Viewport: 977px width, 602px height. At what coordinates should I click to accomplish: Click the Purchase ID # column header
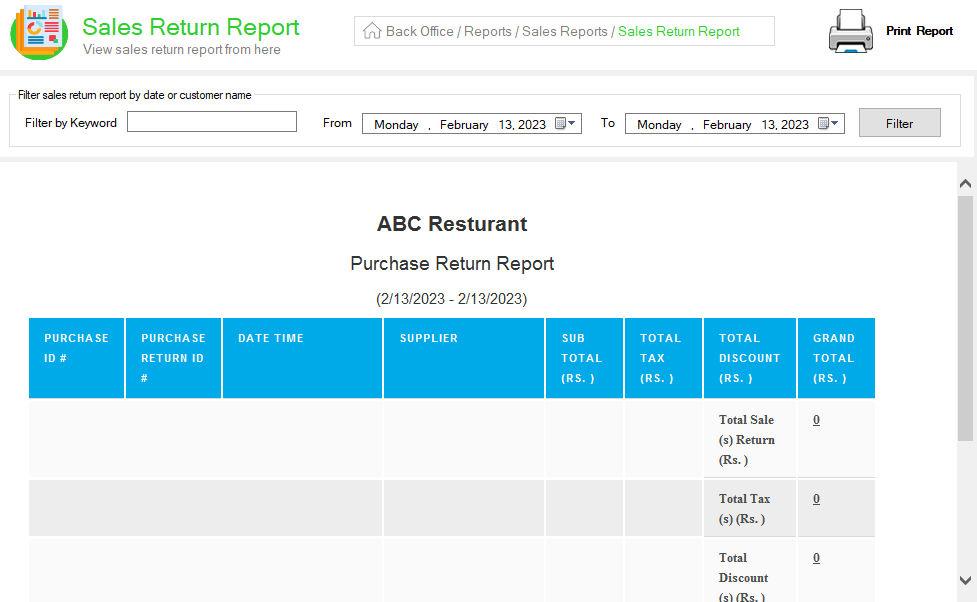point(76,358)
